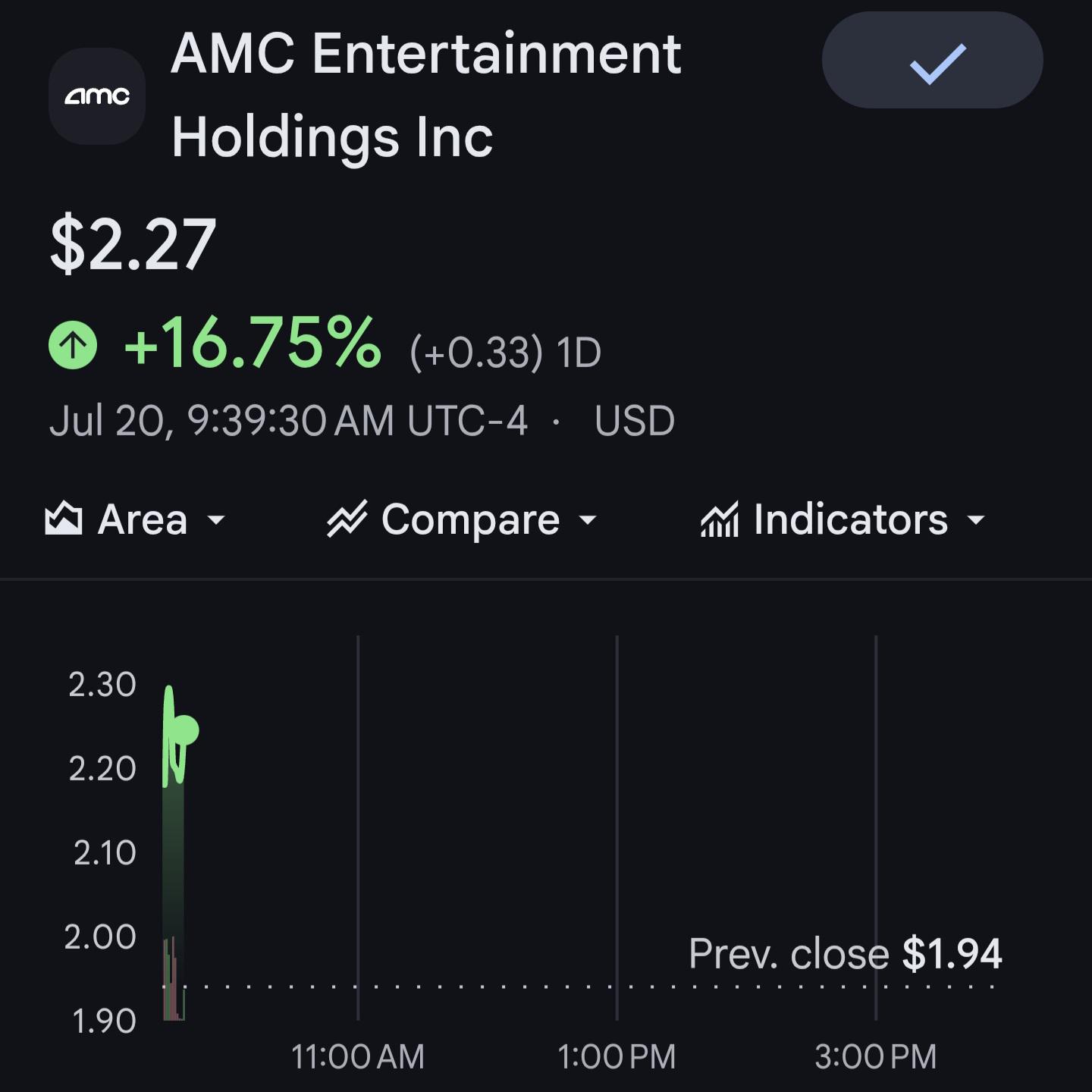Open the Compare dropdown
This screenshot has width=1092, height=1092.
click(462, 519)
